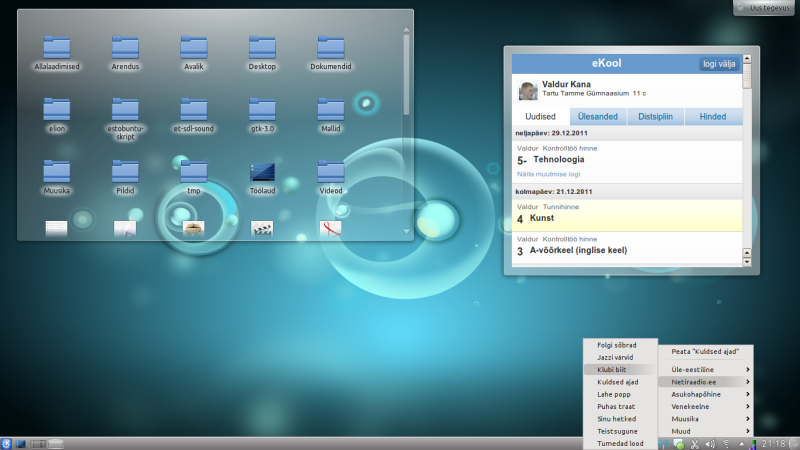
Task: Open the KDE application launcher menu
Action: [6, 444]
